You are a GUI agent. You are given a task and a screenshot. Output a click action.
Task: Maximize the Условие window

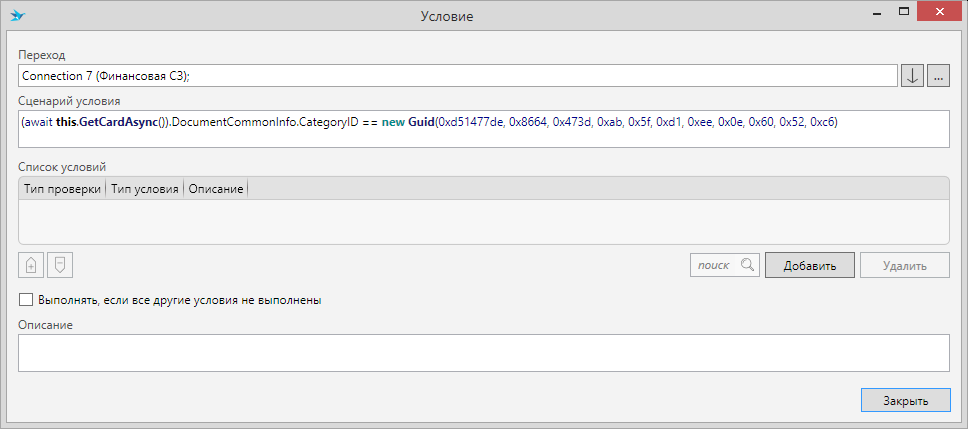coord(903,14)
